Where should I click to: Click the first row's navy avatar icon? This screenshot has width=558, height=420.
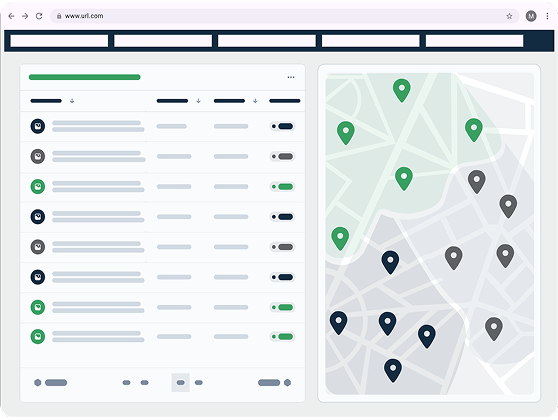(x=38, y=126)
